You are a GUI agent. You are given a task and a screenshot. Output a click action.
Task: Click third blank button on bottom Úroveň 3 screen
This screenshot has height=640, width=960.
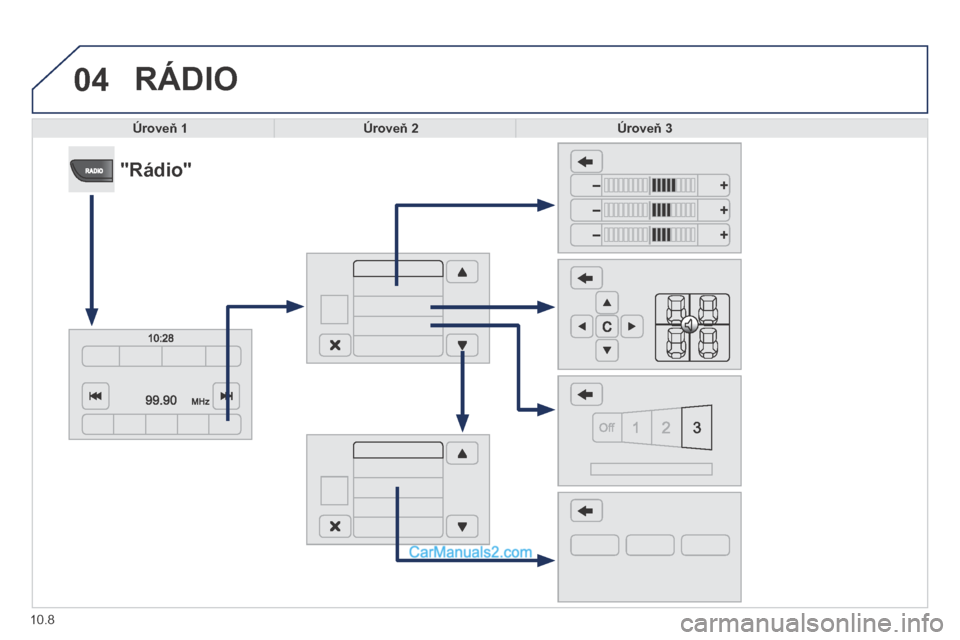point(705,545)
